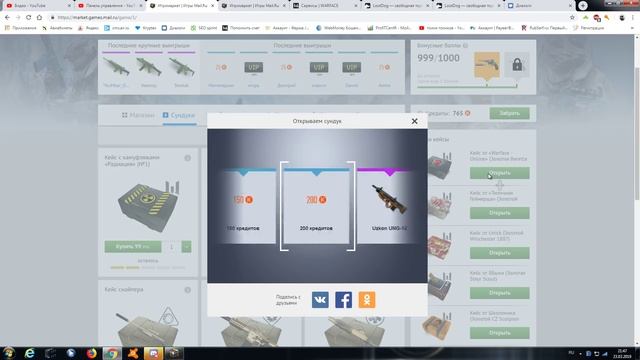Screen dimensions: 640x360
Task: Click the taskbar clock
Action: tap(622, 353)
